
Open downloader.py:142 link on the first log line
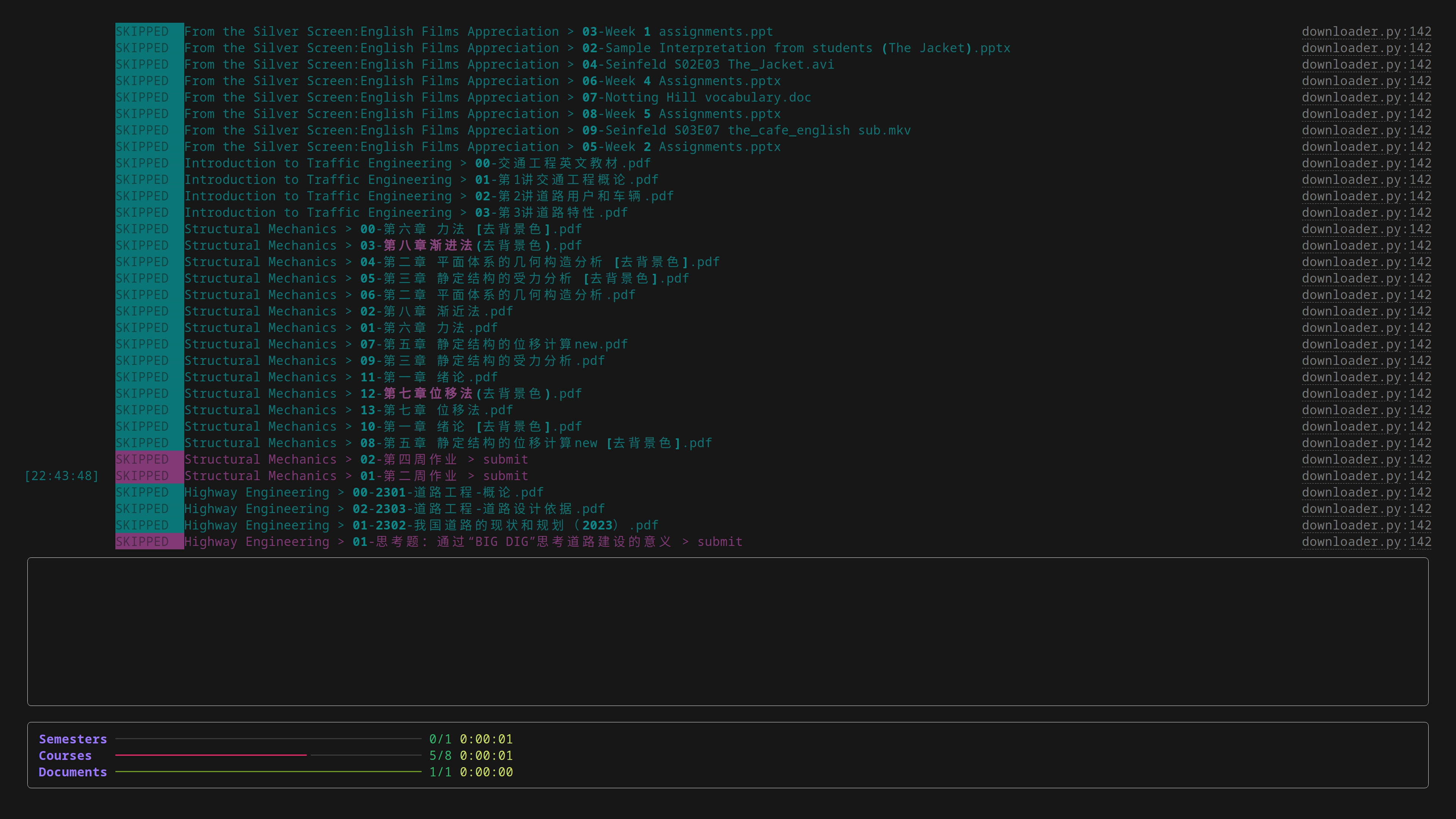[1366, 31]
